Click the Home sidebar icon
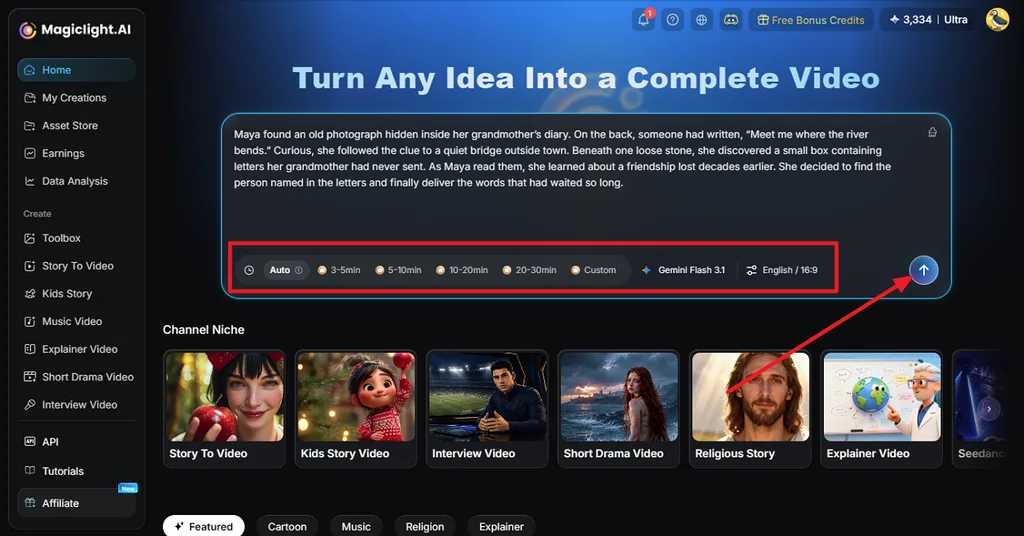This screenshot has width=1024, height=536. point(29,70)
